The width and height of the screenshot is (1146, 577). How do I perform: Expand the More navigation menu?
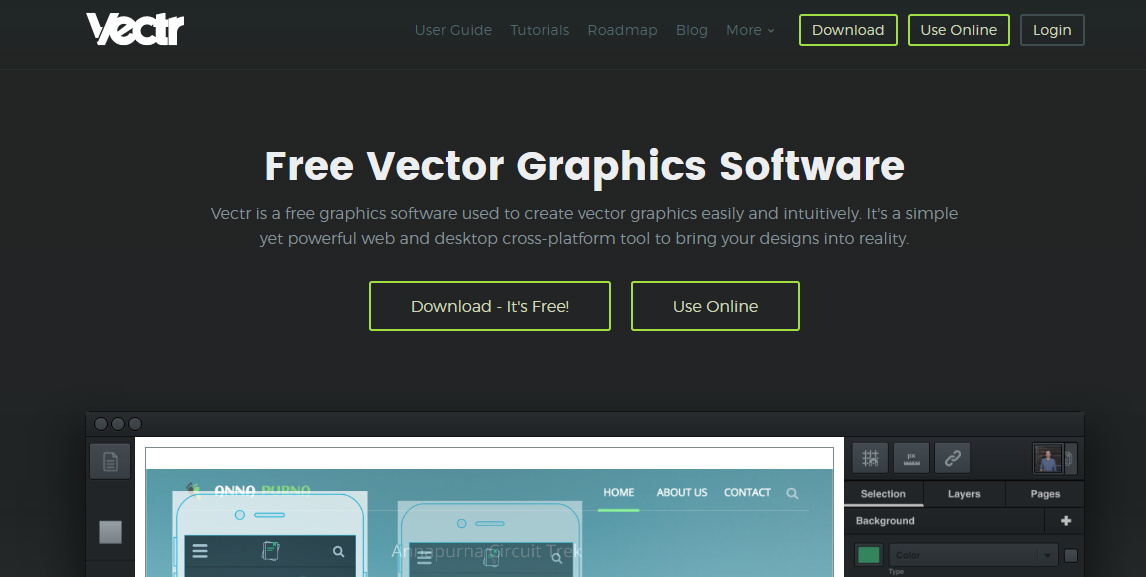750,30
